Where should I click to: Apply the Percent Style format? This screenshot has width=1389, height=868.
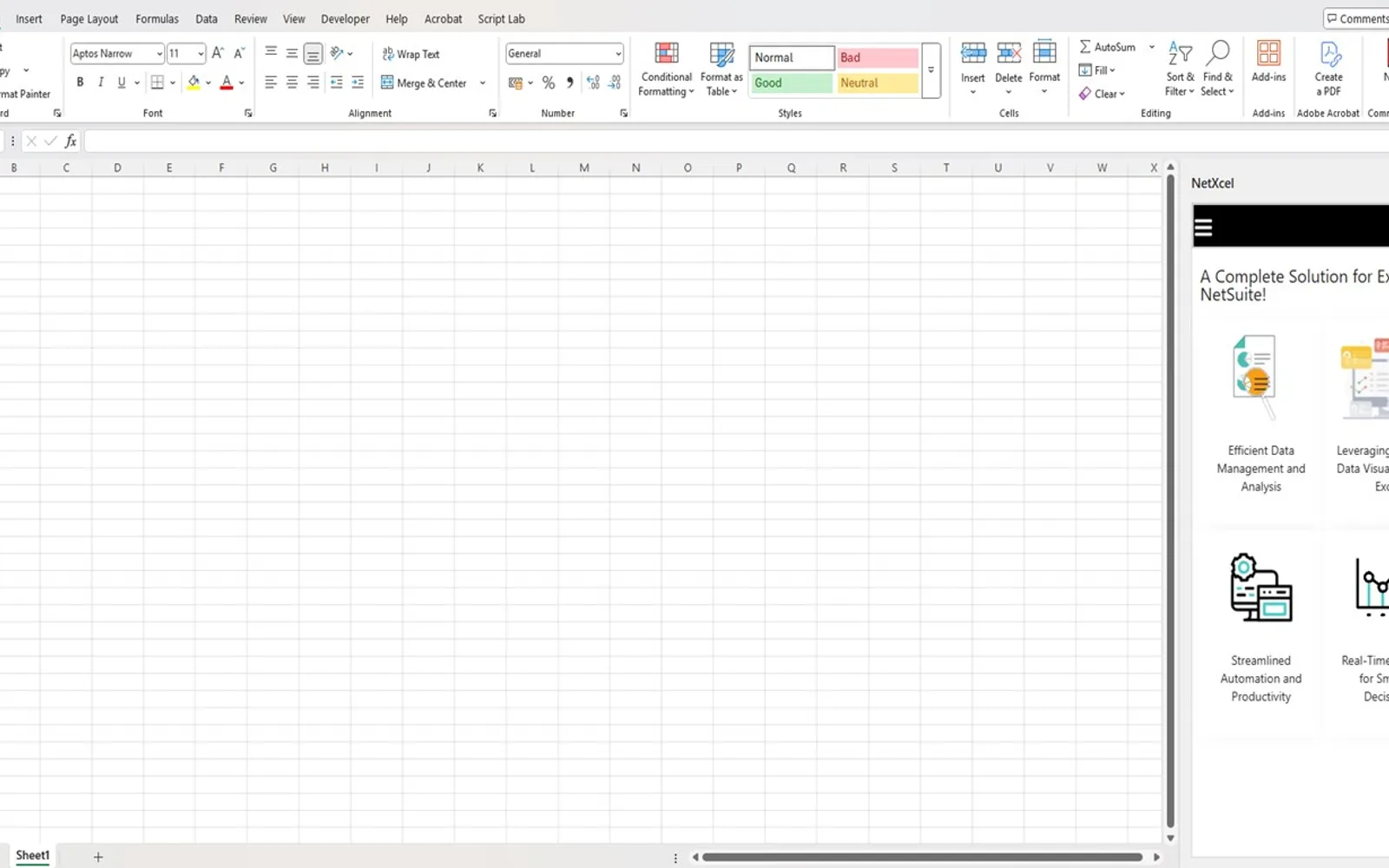[549, 82]
